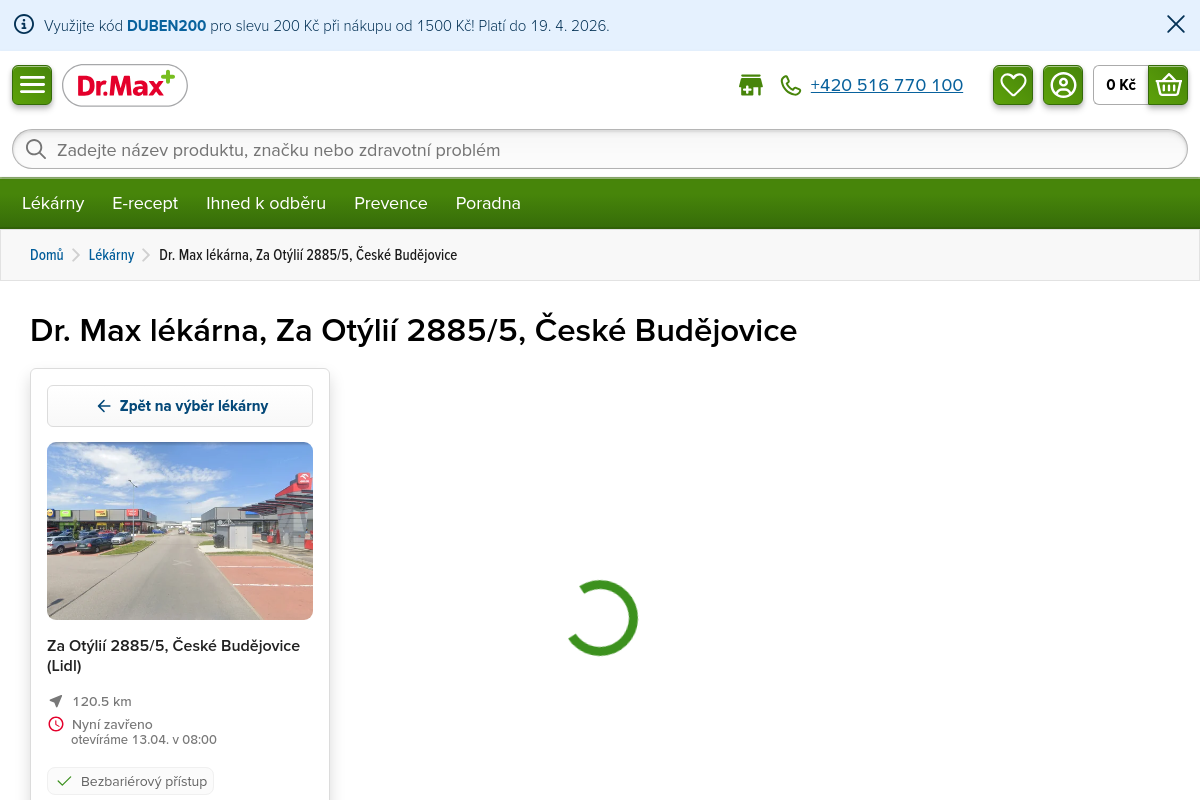The height and width of the screenshot is (800, 1200).
Task: Open the favorites heart icon
Action: click(x=1013, y=85)
